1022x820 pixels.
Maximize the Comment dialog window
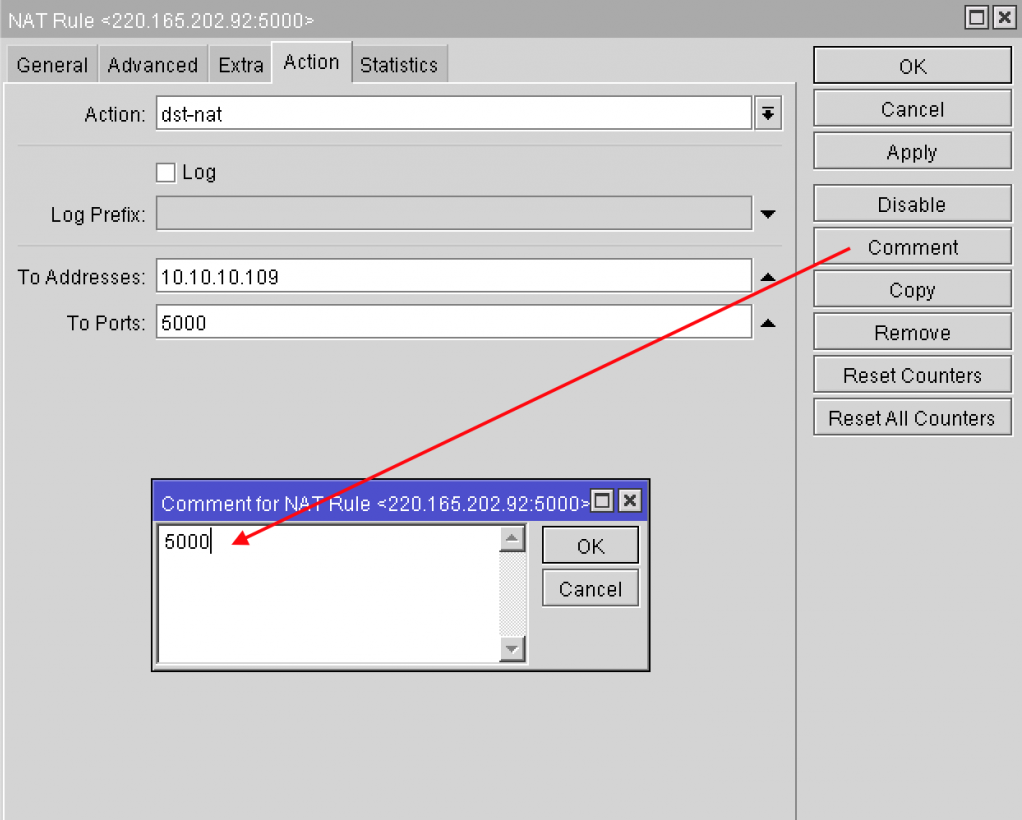click(602, 501)
